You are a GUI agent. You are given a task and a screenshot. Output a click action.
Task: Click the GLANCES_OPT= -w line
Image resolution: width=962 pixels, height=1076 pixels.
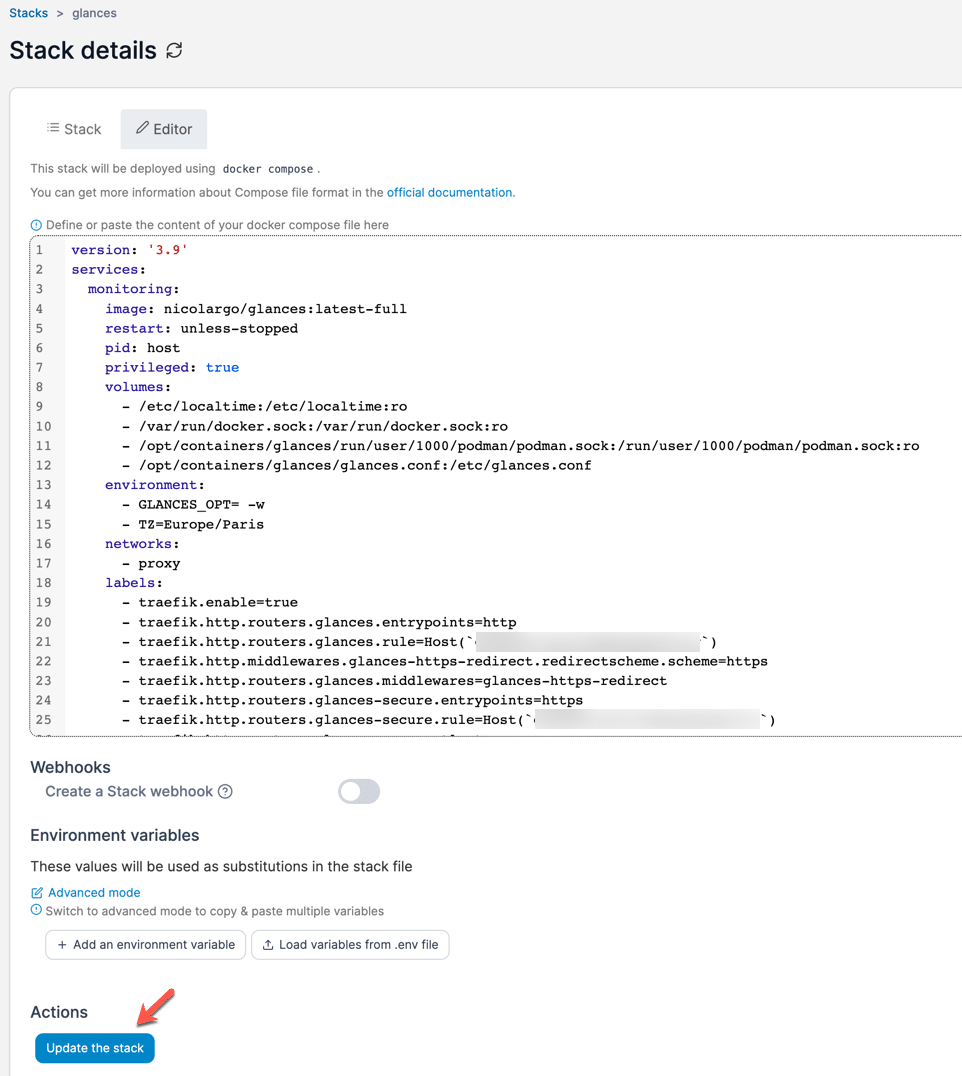pos(193,504)
